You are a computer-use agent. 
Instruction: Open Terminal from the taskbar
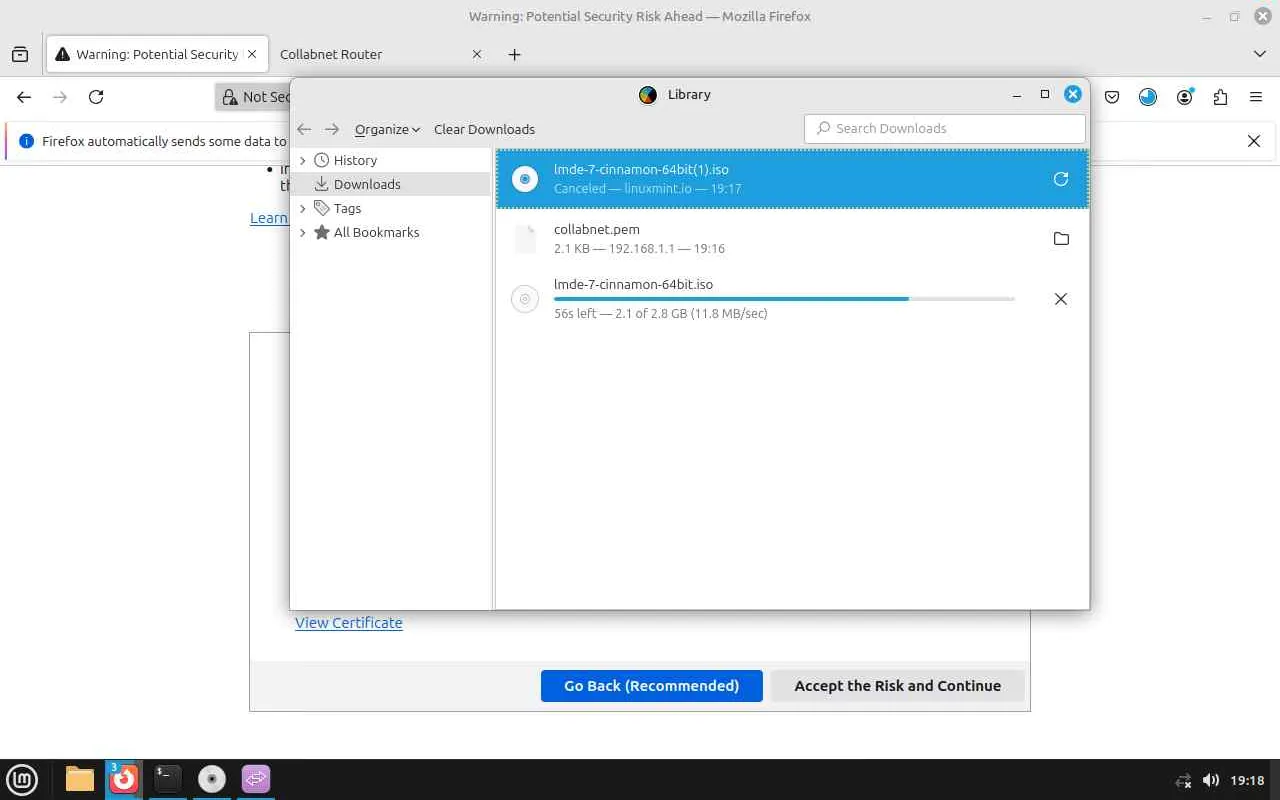coord(168,779)
